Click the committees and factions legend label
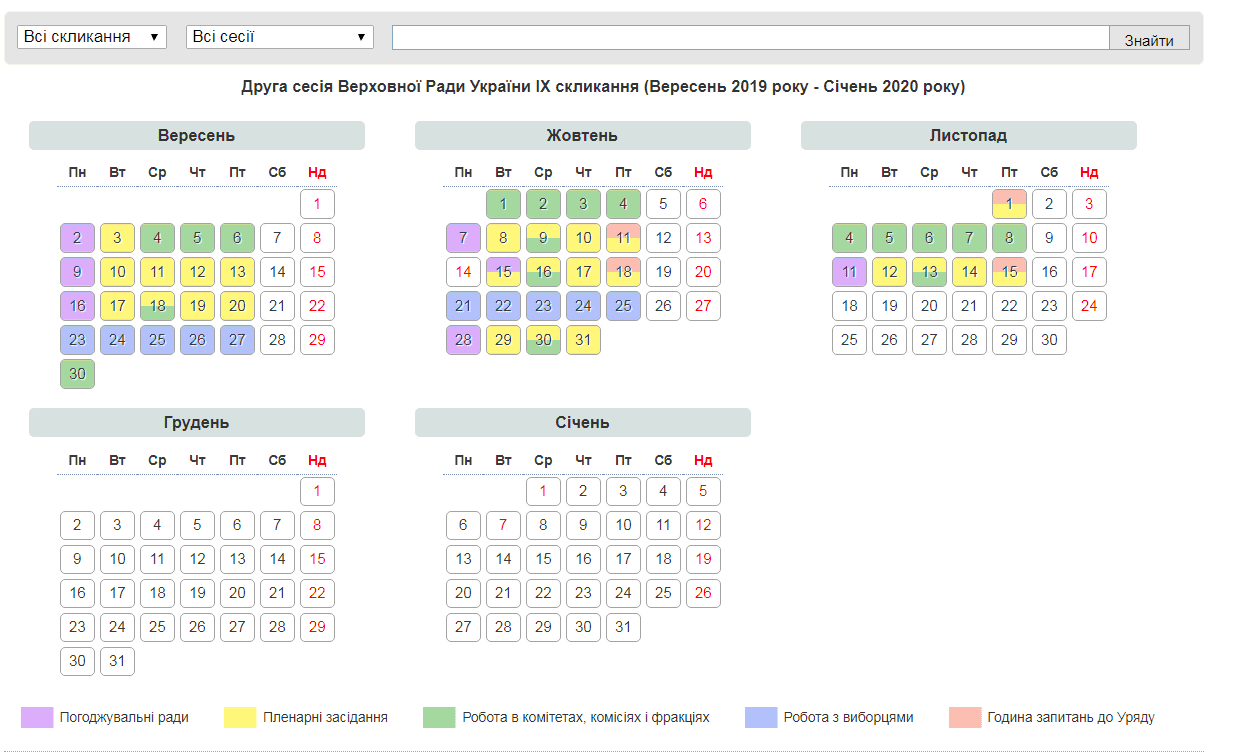The width and height of the screenshot is (1238, 752). coord(586,717)
